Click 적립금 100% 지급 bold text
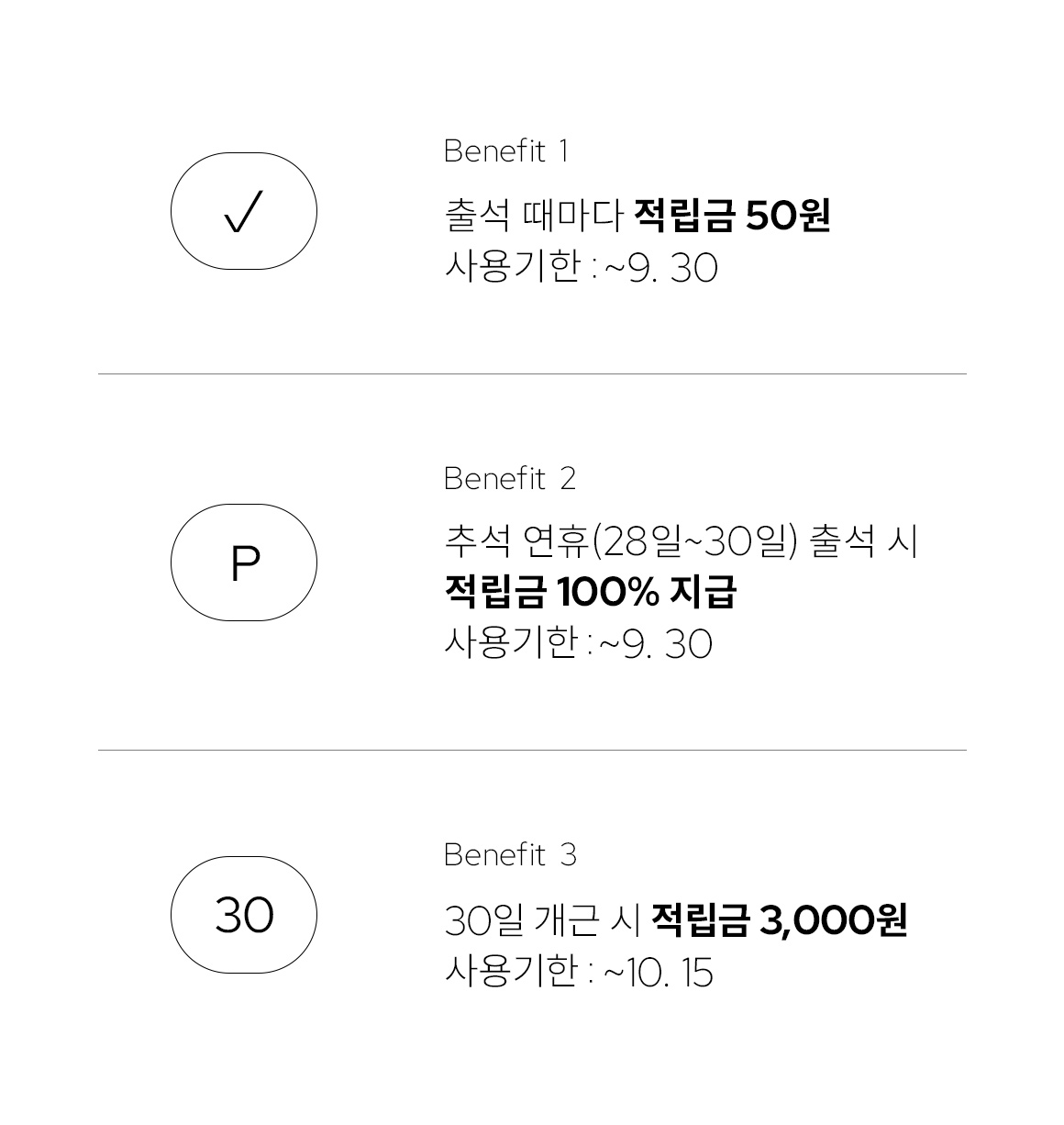Viewport: 1064px width, 1125px height. point(590,592)
